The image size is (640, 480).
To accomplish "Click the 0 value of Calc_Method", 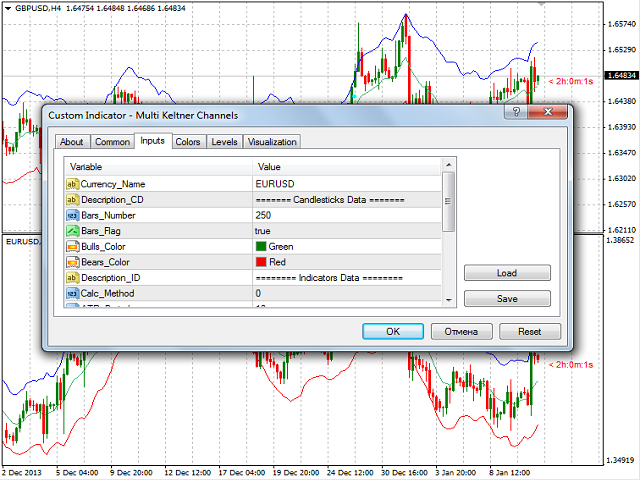I will coord(258,293).
